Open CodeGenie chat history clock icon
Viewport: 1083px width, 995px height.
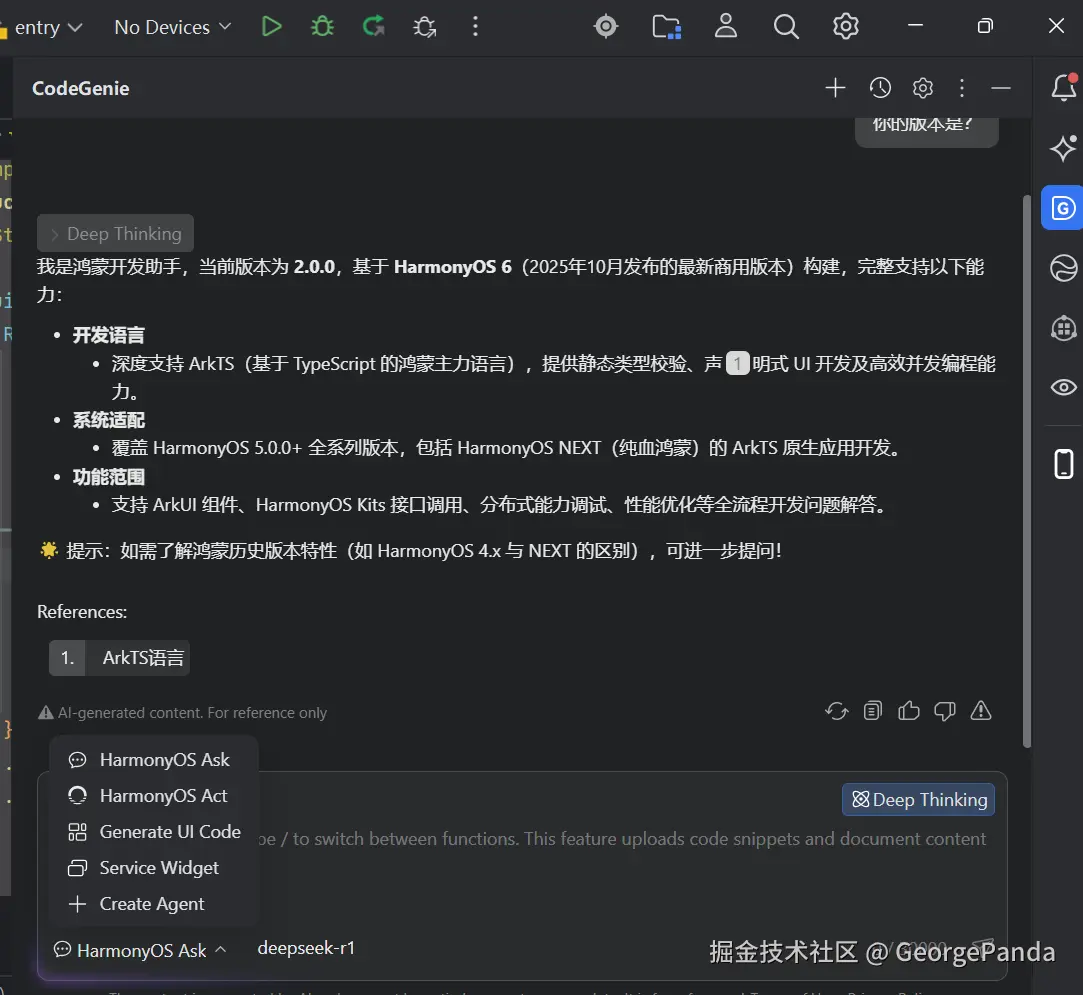tap(879, 88)
